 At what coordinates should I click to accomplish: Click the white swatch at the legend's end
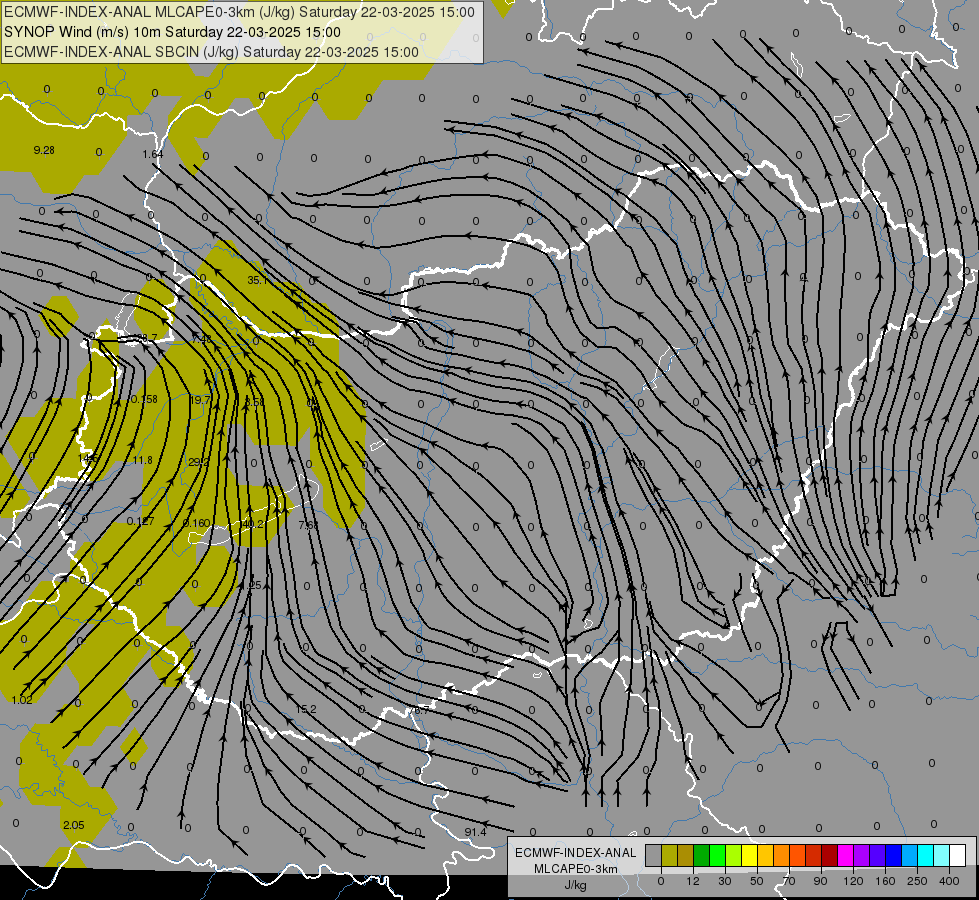[x=958, y=856]
